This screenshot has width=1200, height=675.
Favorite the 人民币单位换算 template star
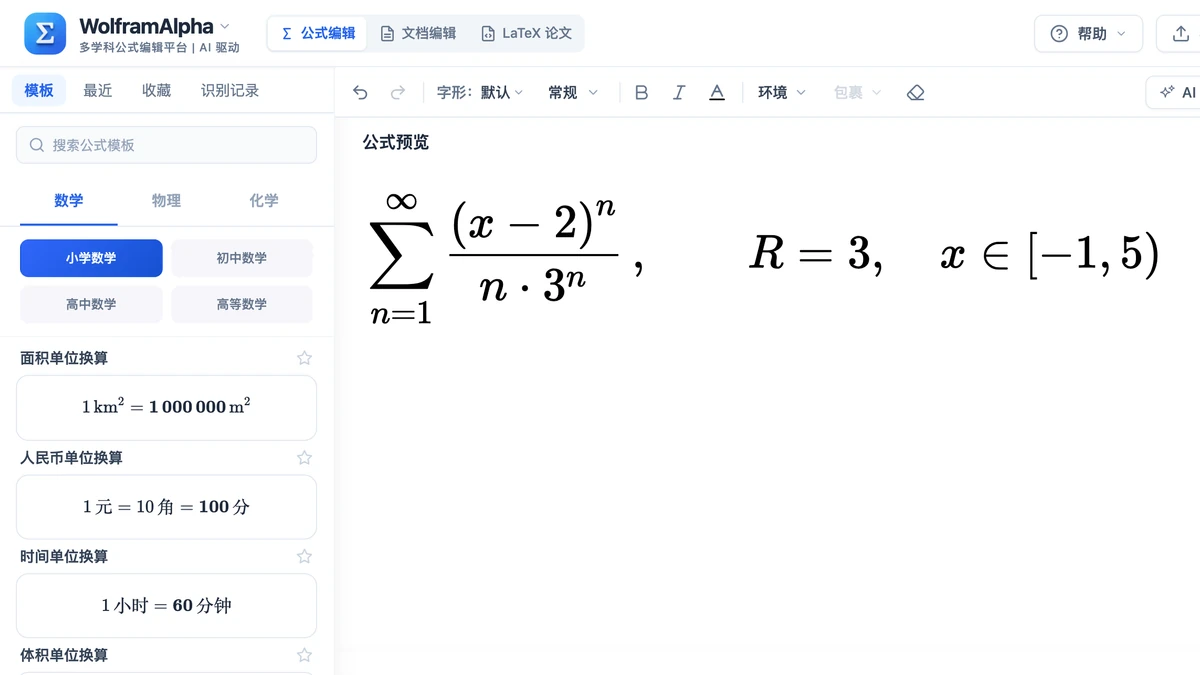coord(305,458)
